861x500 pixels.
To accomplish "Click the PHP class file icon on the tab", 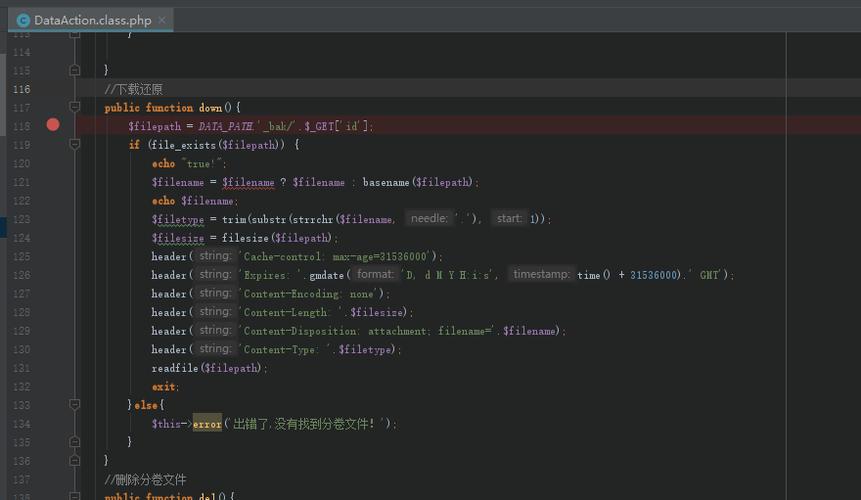I will 23,20.
